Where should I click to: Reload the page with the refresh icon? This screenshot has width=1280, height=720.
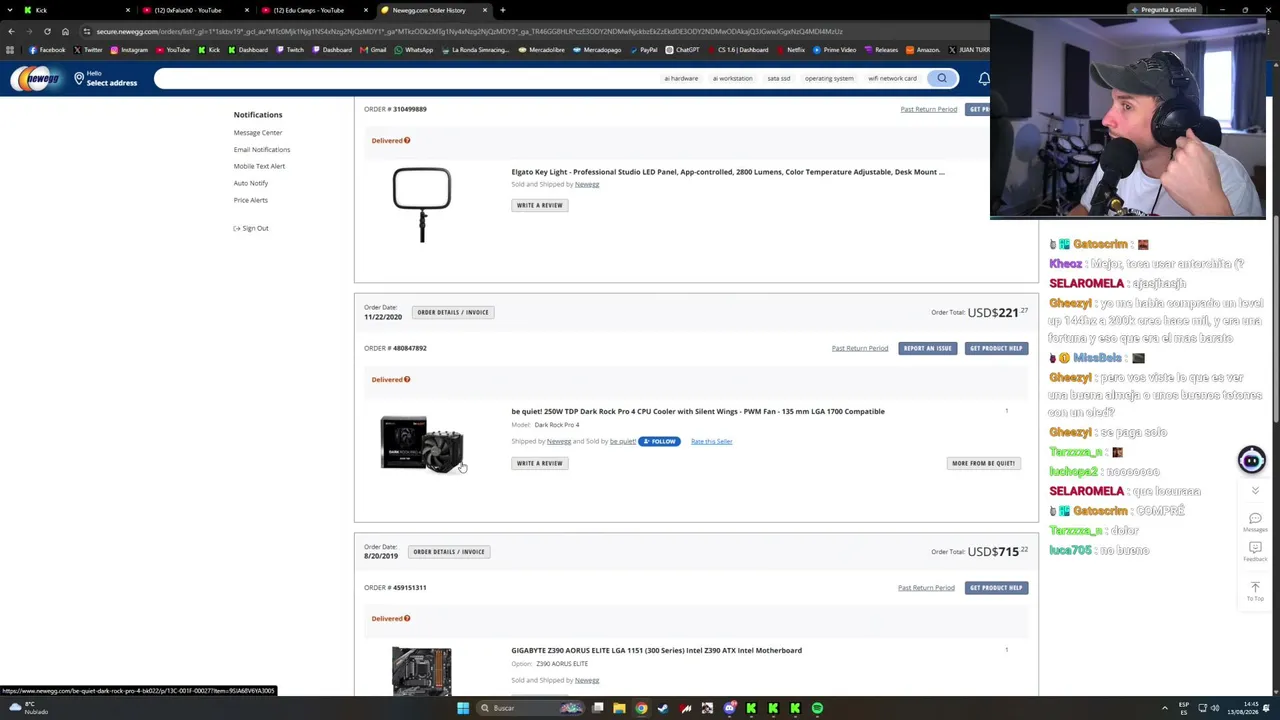pyautogui.click(x=47, y=31)
